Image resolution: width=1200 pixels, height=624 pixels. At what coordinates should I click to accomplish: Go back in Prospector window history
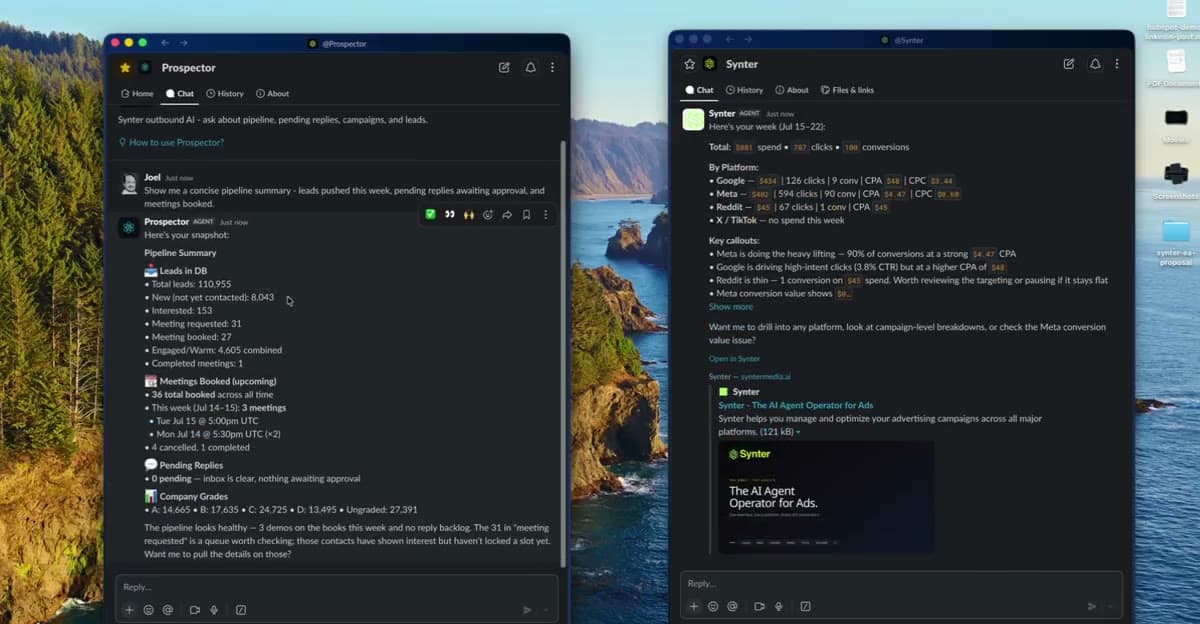(x=166, y=43)
